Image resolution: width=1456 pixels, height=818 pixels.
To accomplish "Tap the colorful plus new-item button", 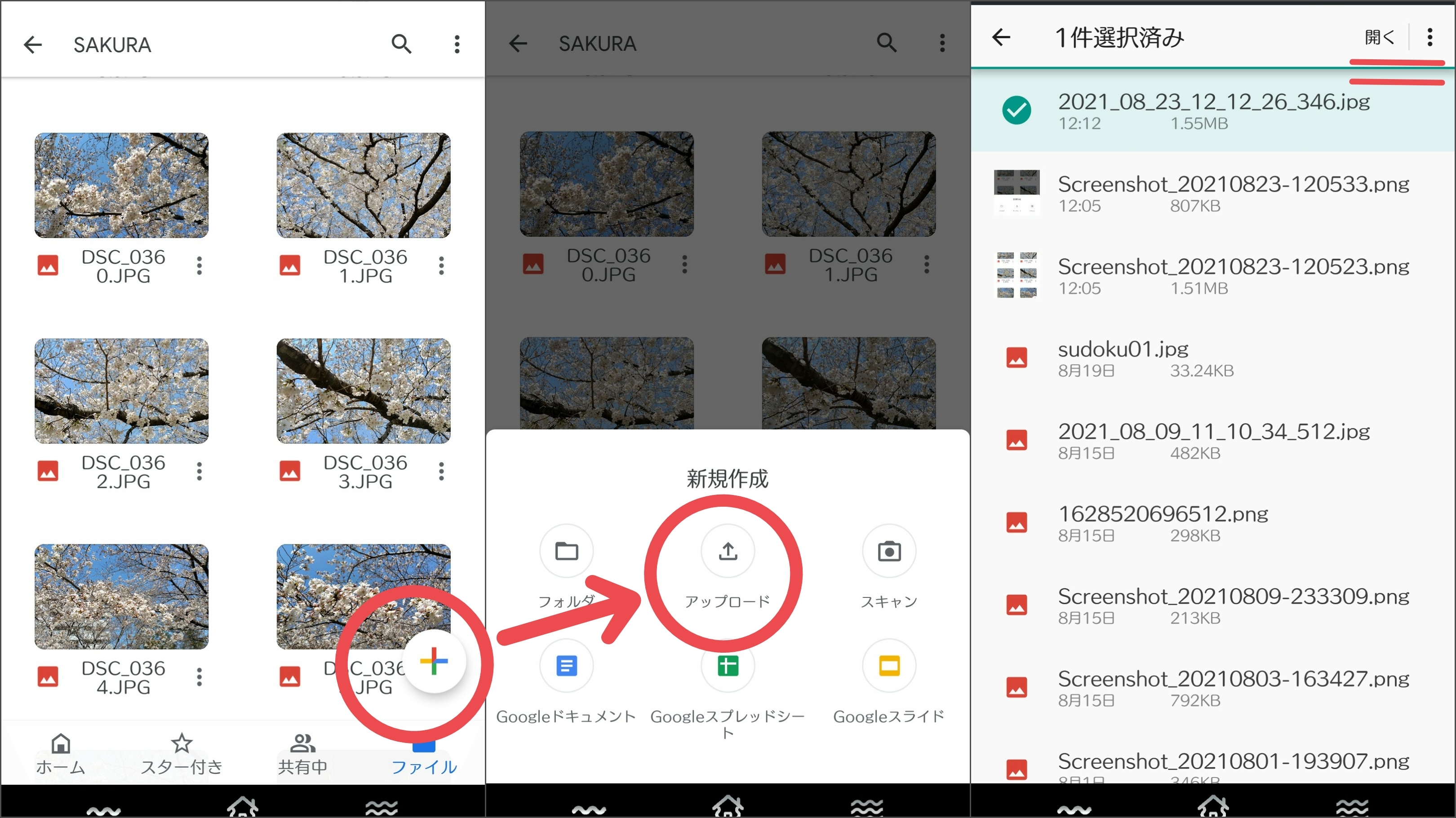I will [434, 660].
